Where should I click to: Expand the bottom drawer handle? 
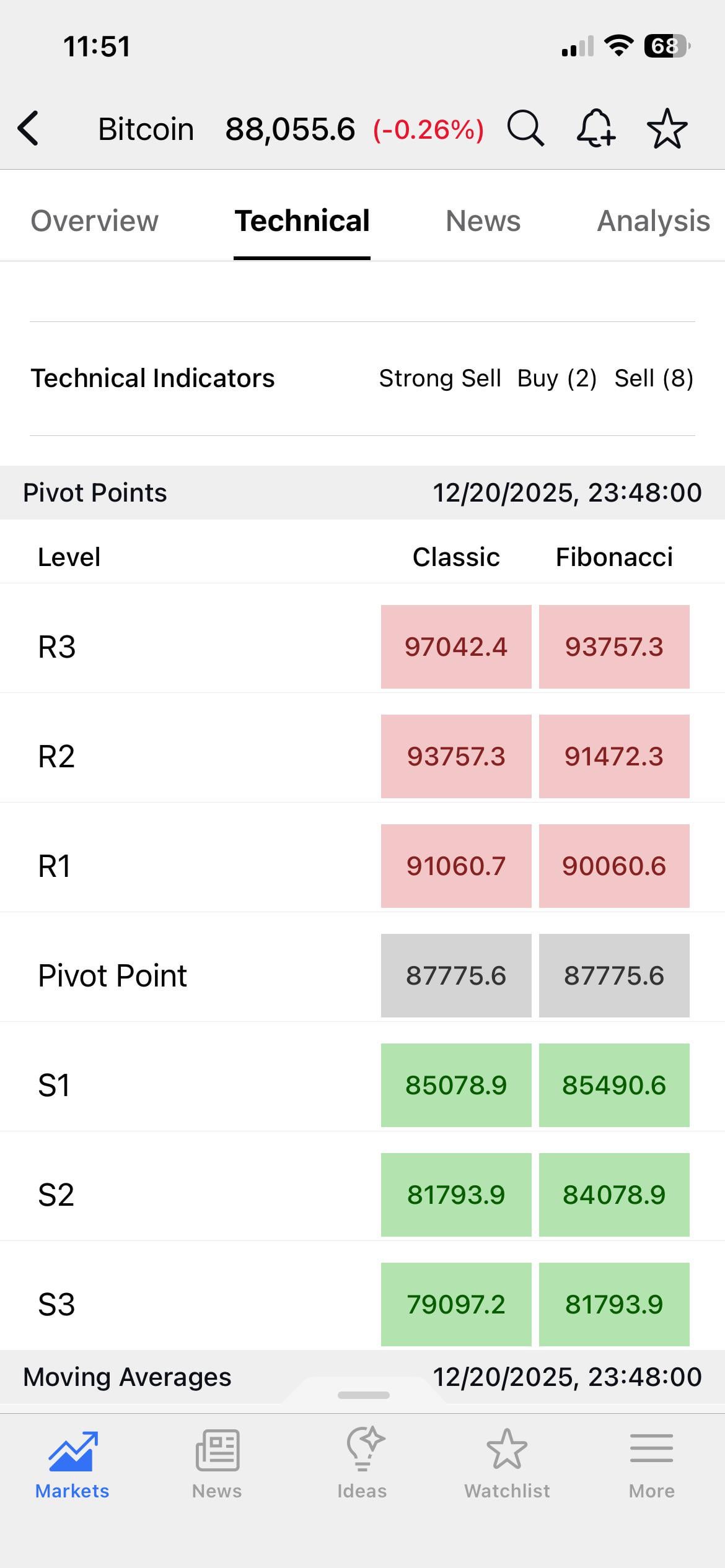click(x=364, y=1395)
